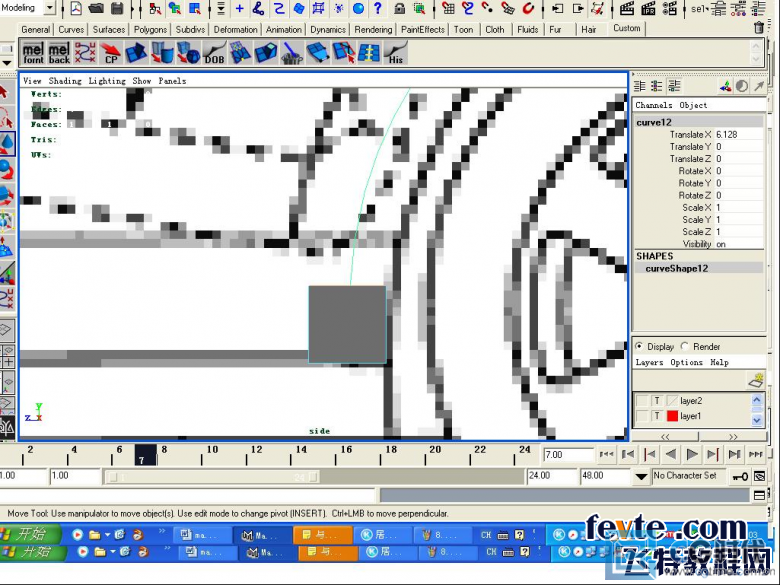Image resolution: width=780 pixels, height=585 pixels.
Task: Open the character set dropdown arrow
Action: pyautogui.click(x=642, y=477)
